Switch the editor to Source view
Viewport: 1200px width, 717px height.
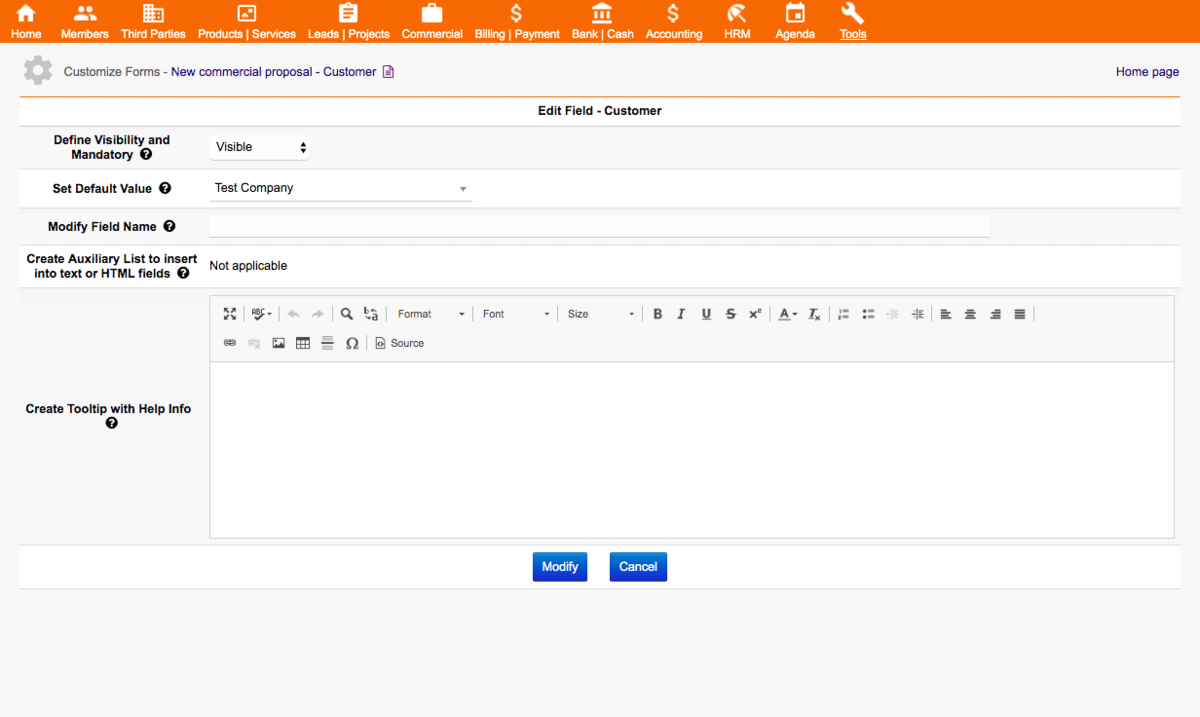click(398, 343)
